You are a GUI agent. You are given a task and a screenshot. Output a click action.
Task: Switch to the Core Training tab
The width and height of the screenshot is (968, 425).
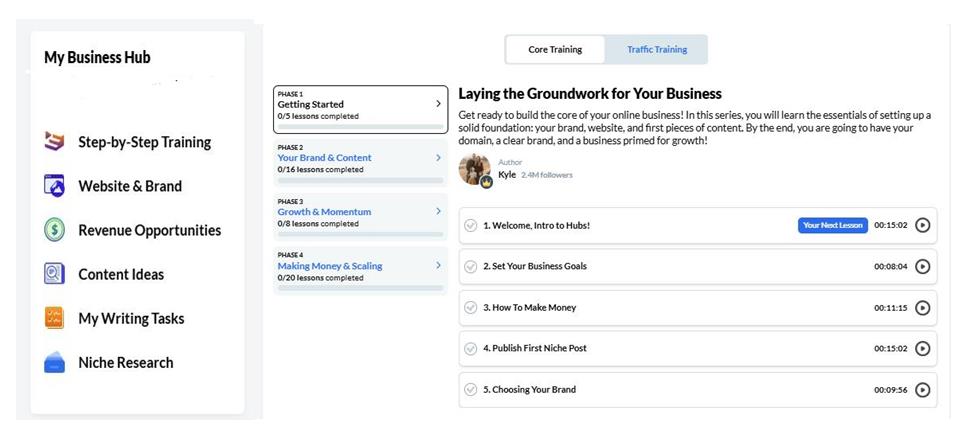click(555, 49)
